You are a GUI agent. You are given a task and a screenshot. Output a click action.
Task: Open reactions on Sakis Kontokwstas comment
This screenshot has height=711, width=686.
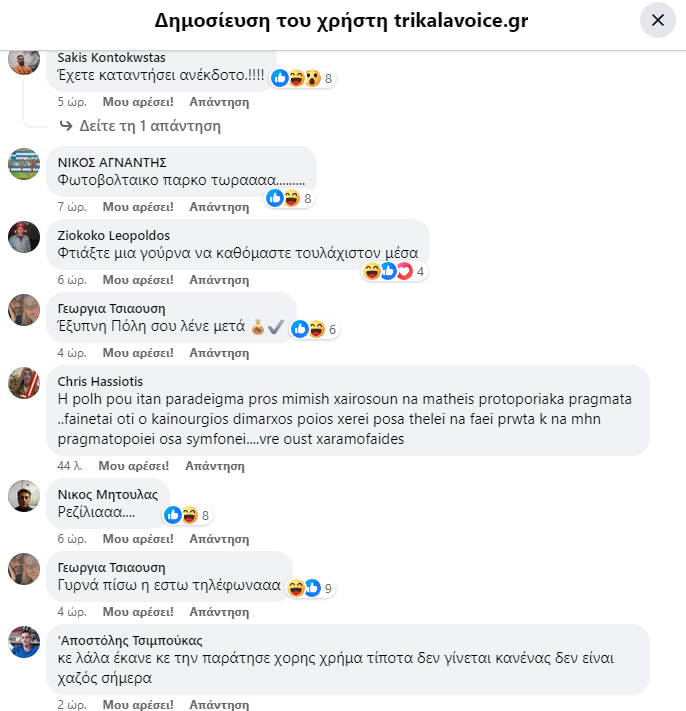pyautogui.click(x=302, y=78)
